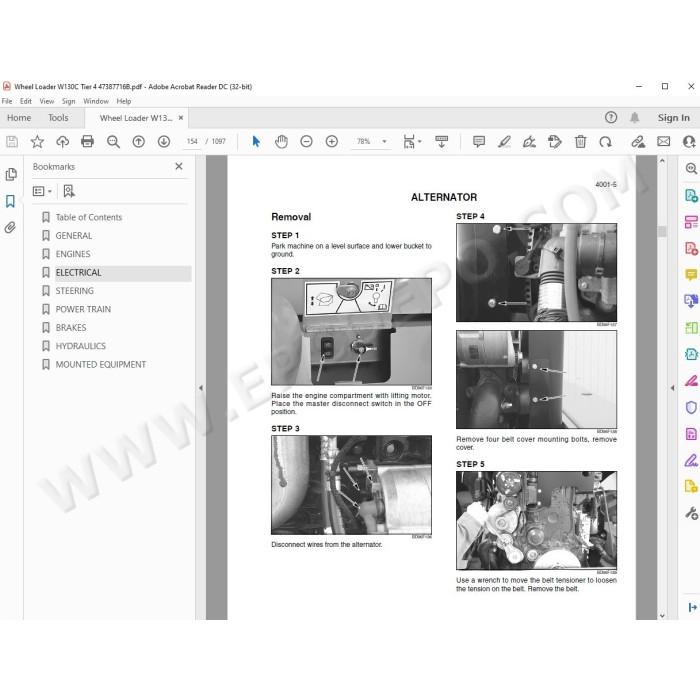
Task: Toggle the Bookmarks panel icon
Action: click(x=10, y=201)
